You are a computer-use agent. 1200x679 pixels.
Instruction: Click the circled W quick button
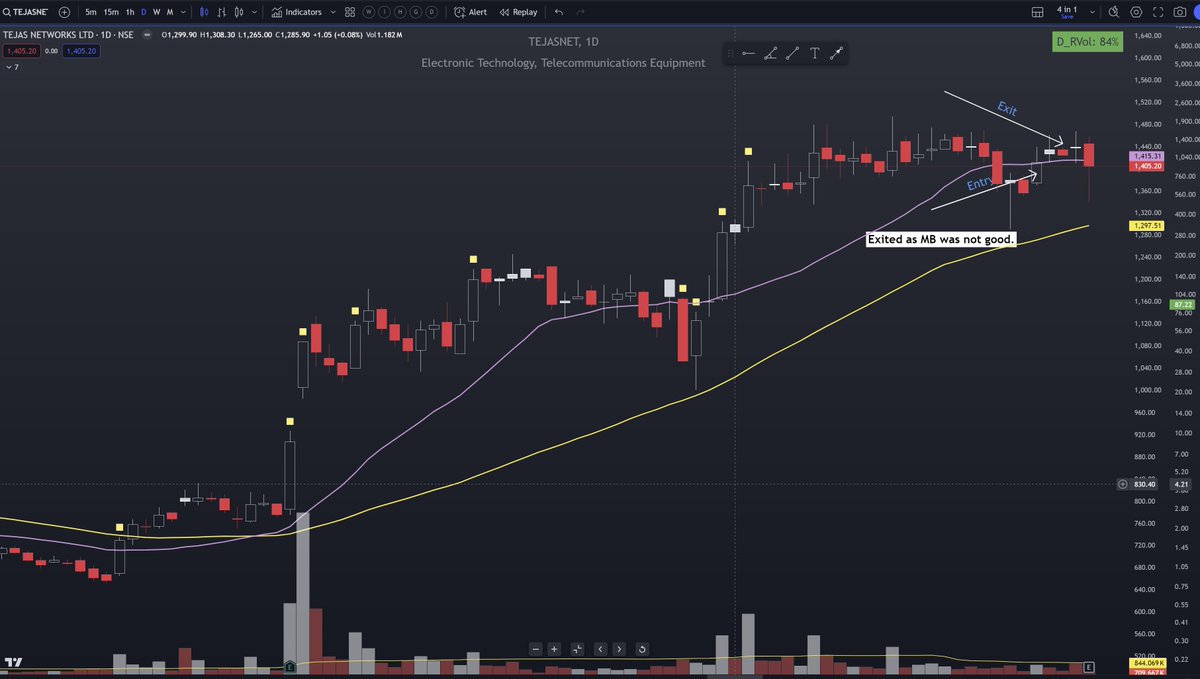coord(370,12)
